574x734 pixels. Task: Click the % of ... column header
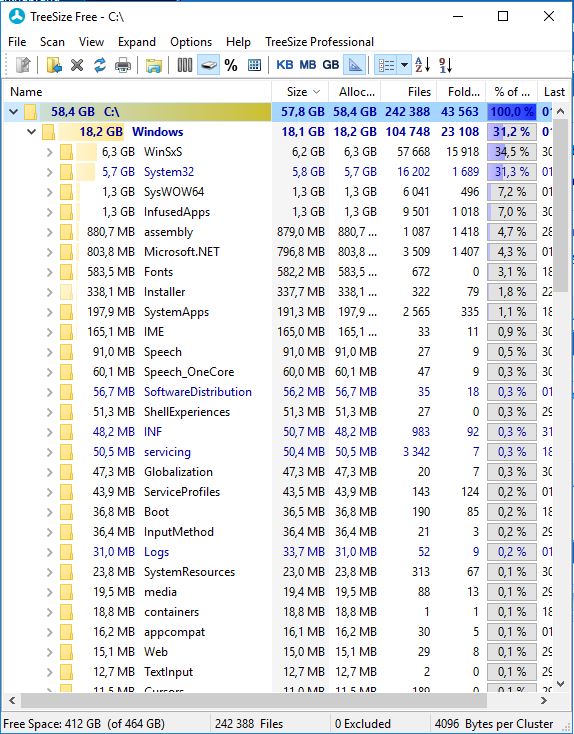tap(512, 92)
